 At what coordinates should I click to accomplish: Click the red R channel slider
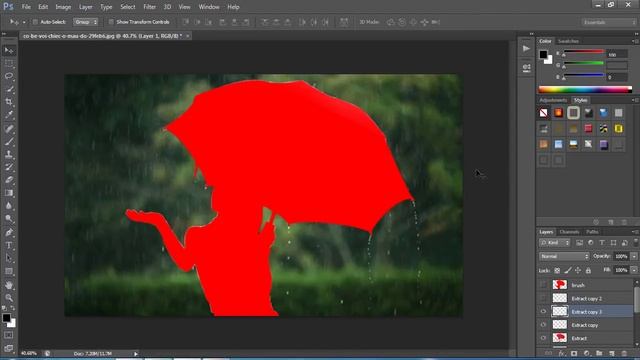(584, 52)
